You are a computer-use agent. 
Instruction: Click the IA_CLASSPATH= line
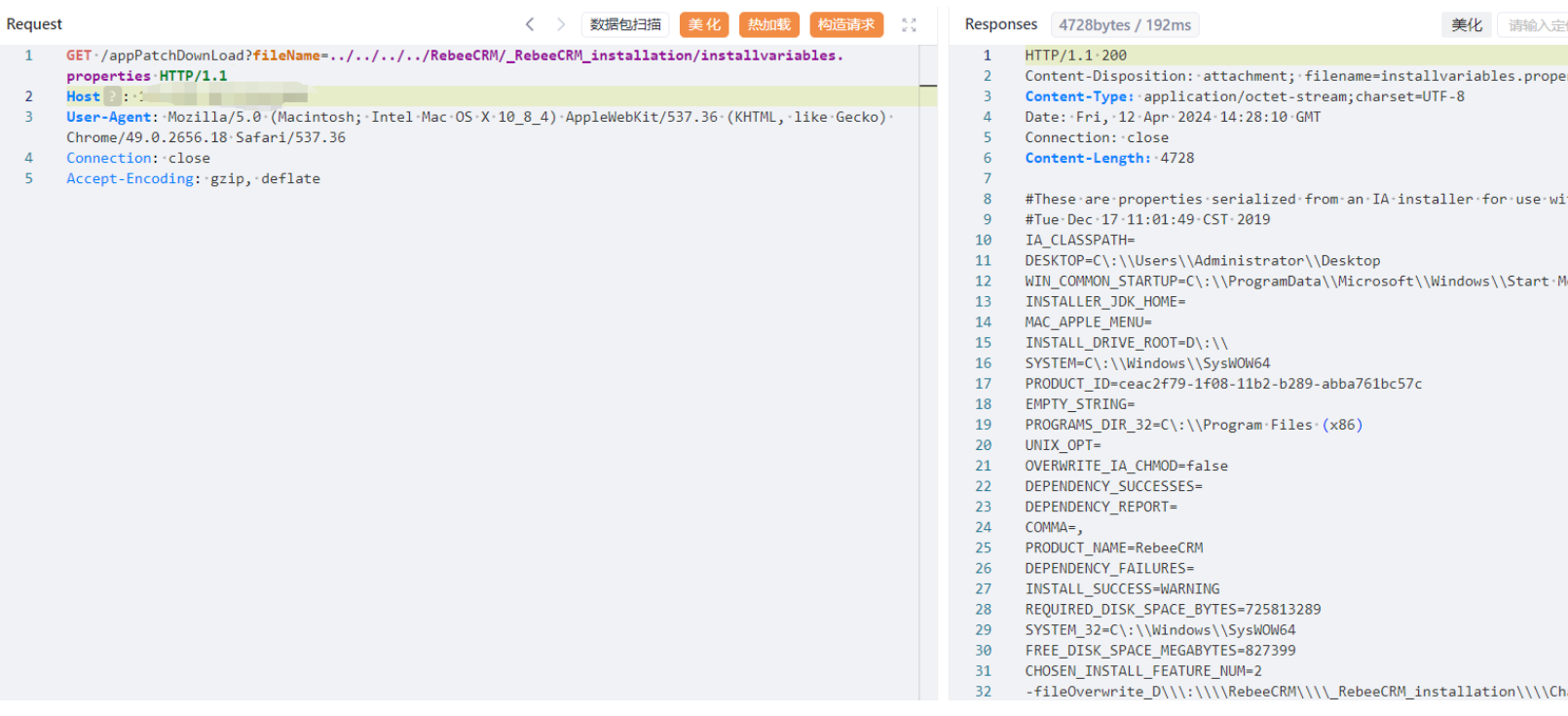[1079, 240]
